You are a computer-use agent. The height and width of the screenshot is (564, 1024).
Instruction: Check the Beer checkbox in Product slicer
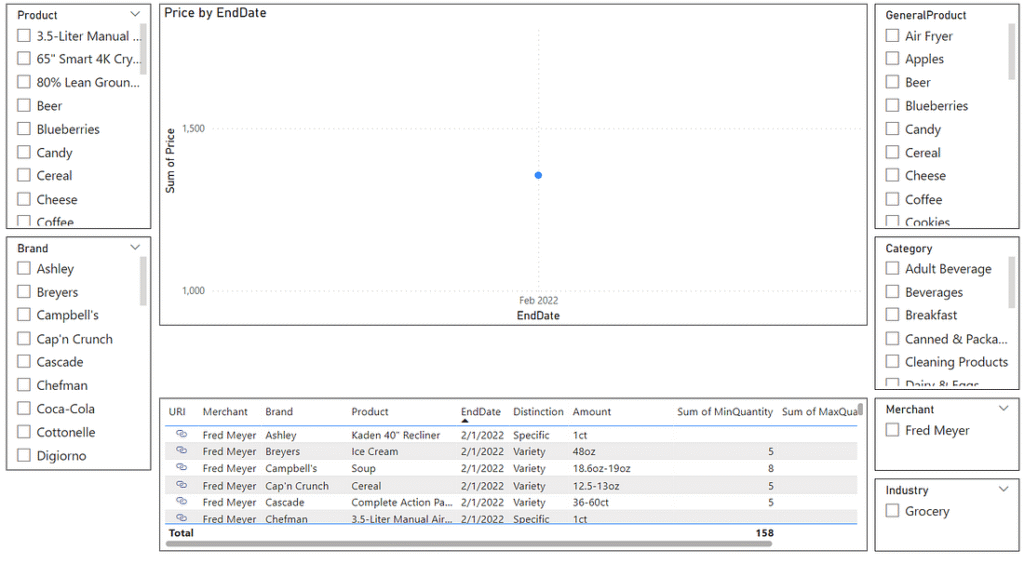coord(24,105)
